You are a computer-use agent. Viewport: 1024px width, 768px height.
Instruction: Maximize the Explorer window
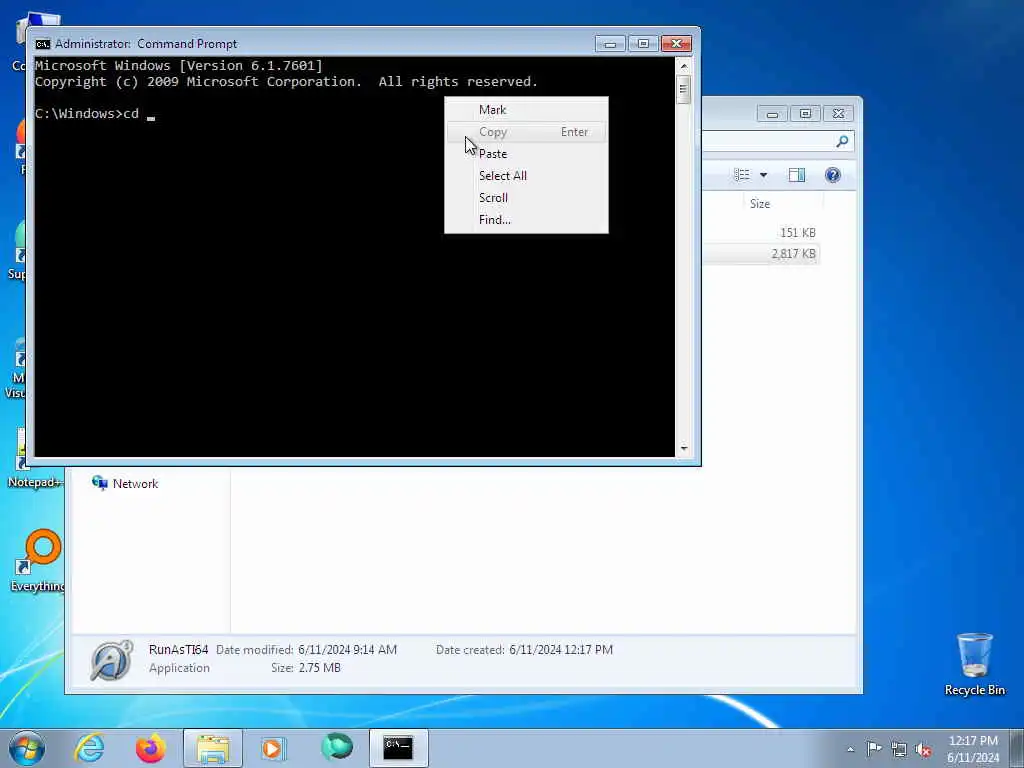805,114
